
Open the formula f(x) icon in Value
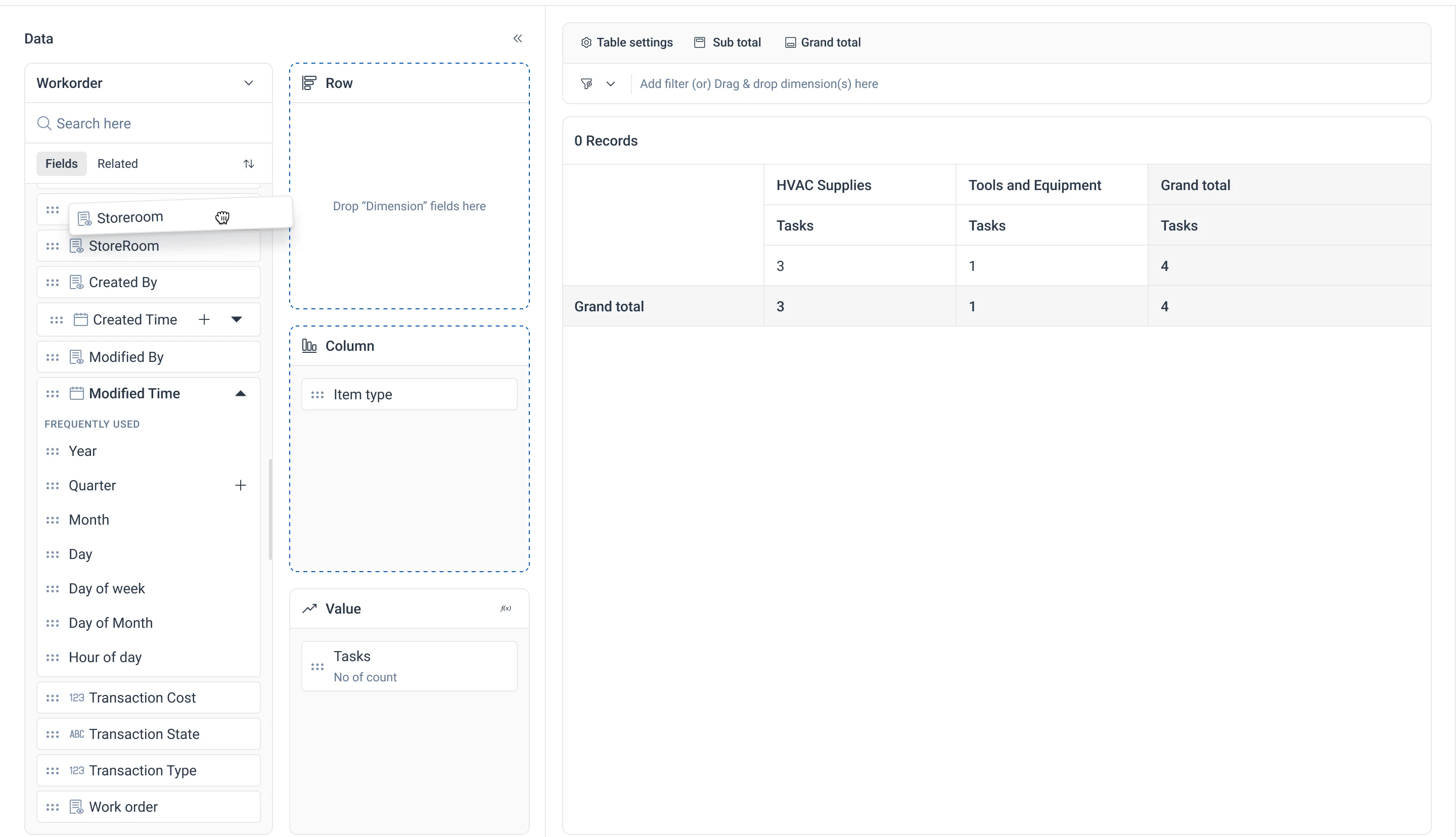click(505, 608)
